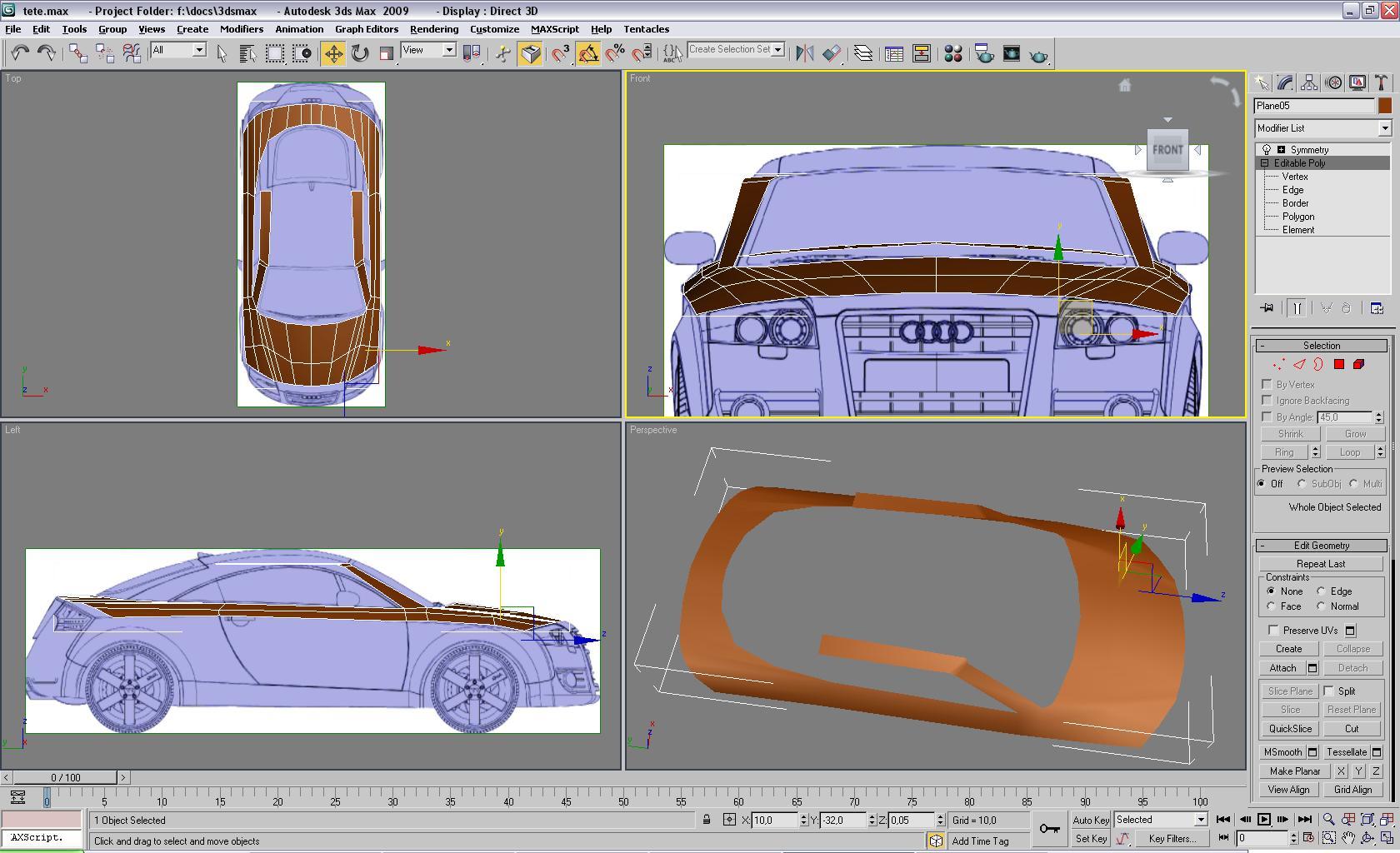The height and width of the screenshot is (853, 1400).
Task: Select Element sub-object level icon
Action: point(1359,364)
